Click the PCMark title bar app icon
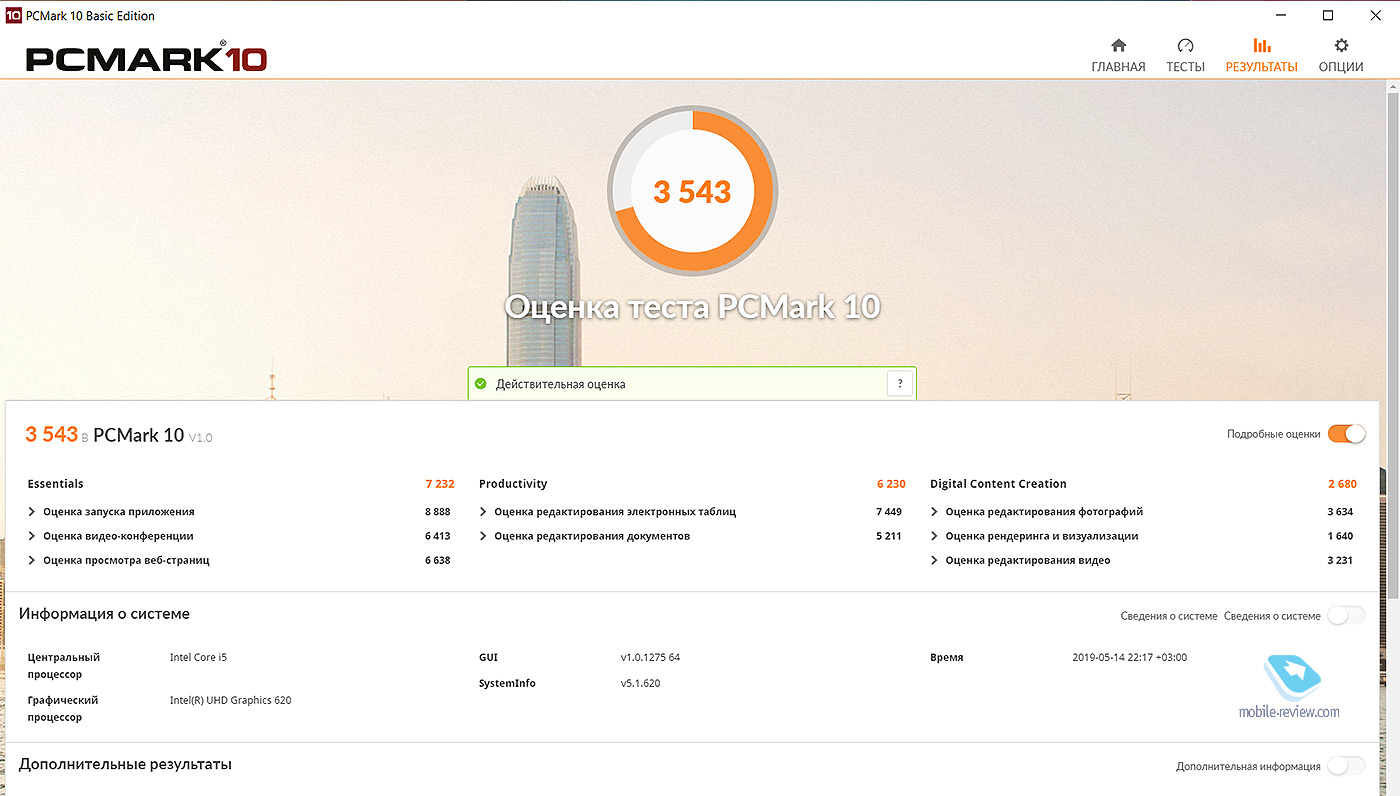Image resolution: width=1400 pixels, height=796 pixels. [13, 15]
